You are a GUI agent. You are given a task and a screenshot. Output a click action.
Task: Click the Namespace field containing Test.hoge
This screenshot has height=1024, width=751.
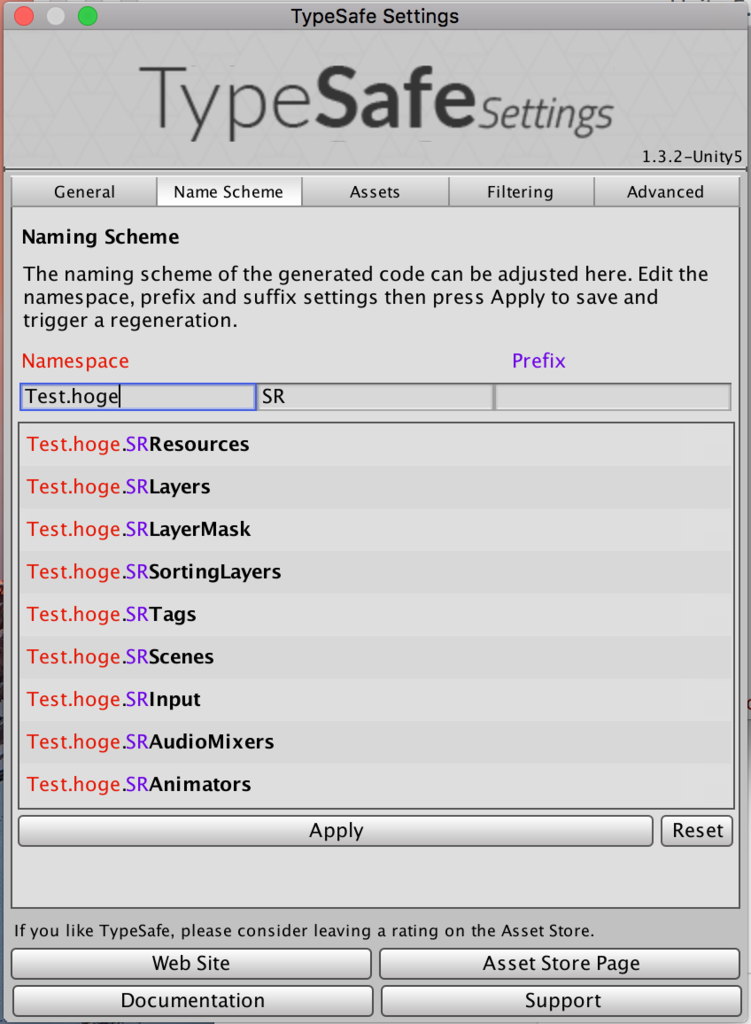tap(138, 396)
